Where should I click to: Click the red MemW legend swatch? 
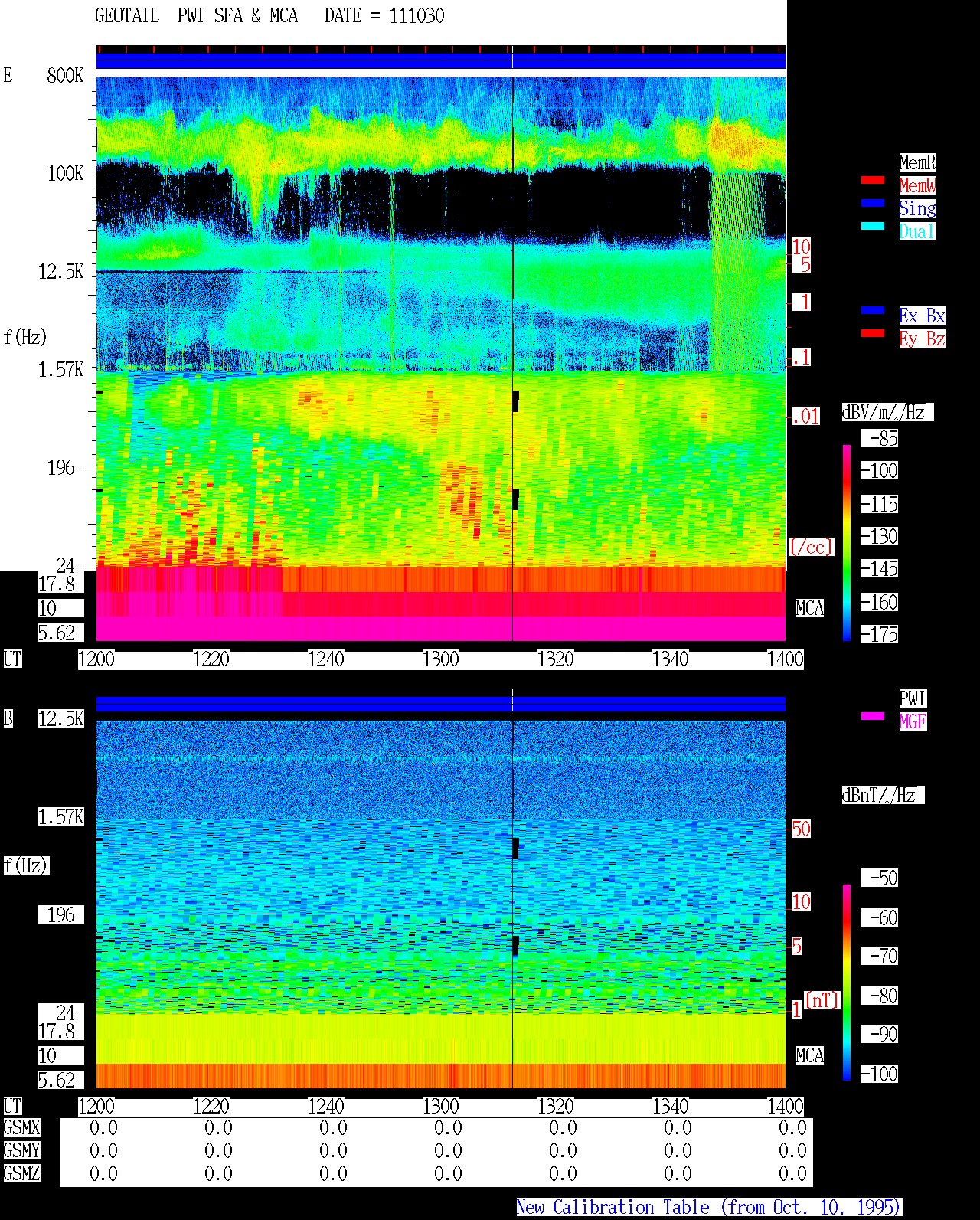coord(873,180)
